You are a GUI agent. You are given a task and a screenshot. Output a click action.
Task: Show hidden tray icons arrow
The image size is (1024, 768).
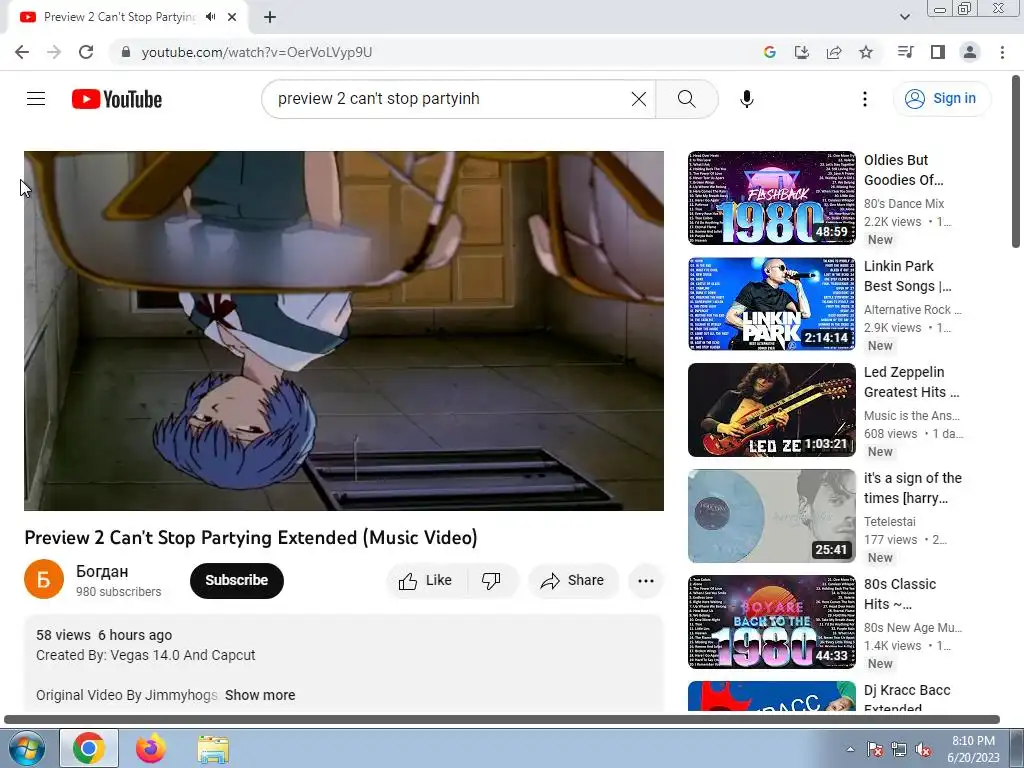[850, 750]
